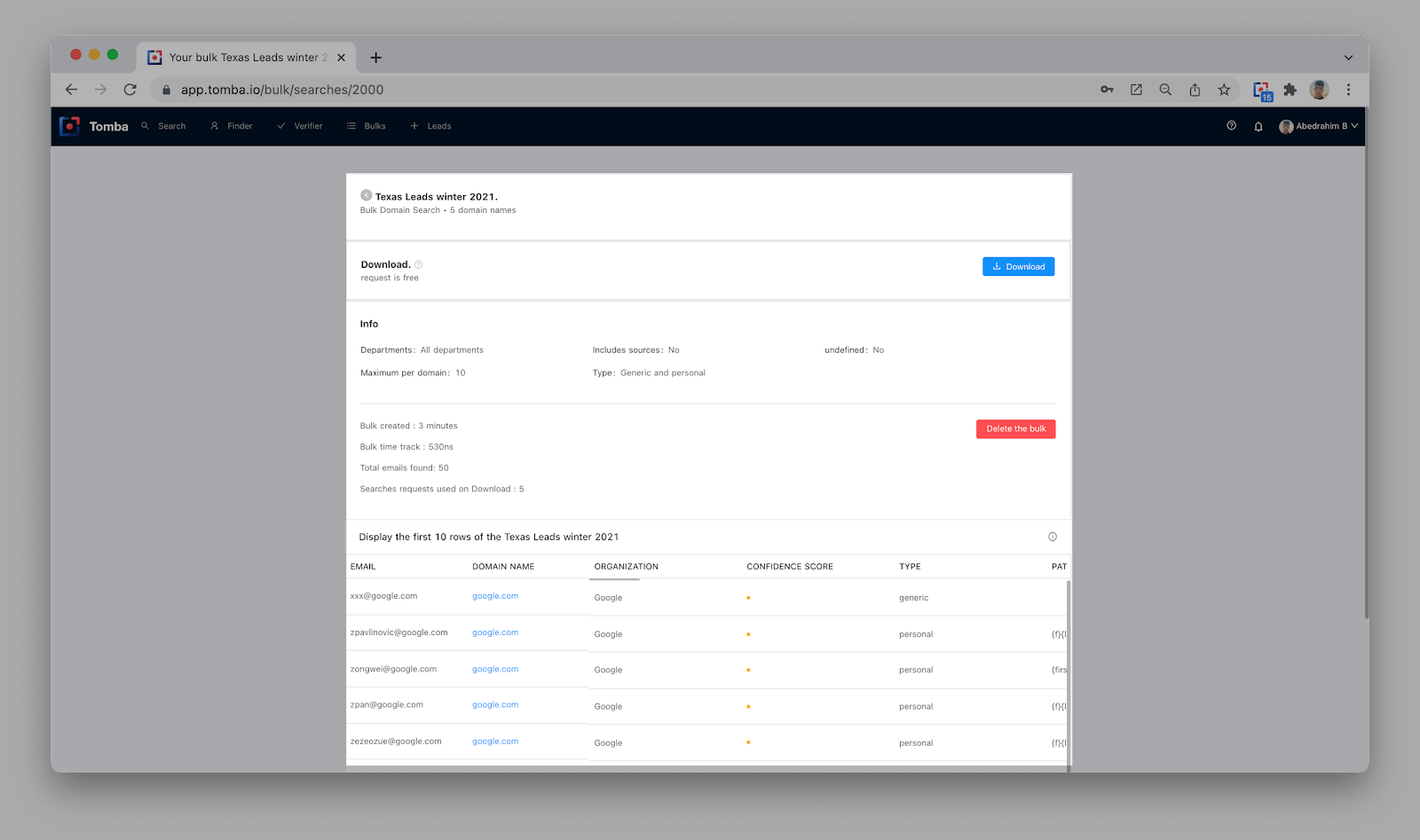Click the zongwei@google.com email cell
The height and width of the screenshot is (840, 1420).
(393, 669)
